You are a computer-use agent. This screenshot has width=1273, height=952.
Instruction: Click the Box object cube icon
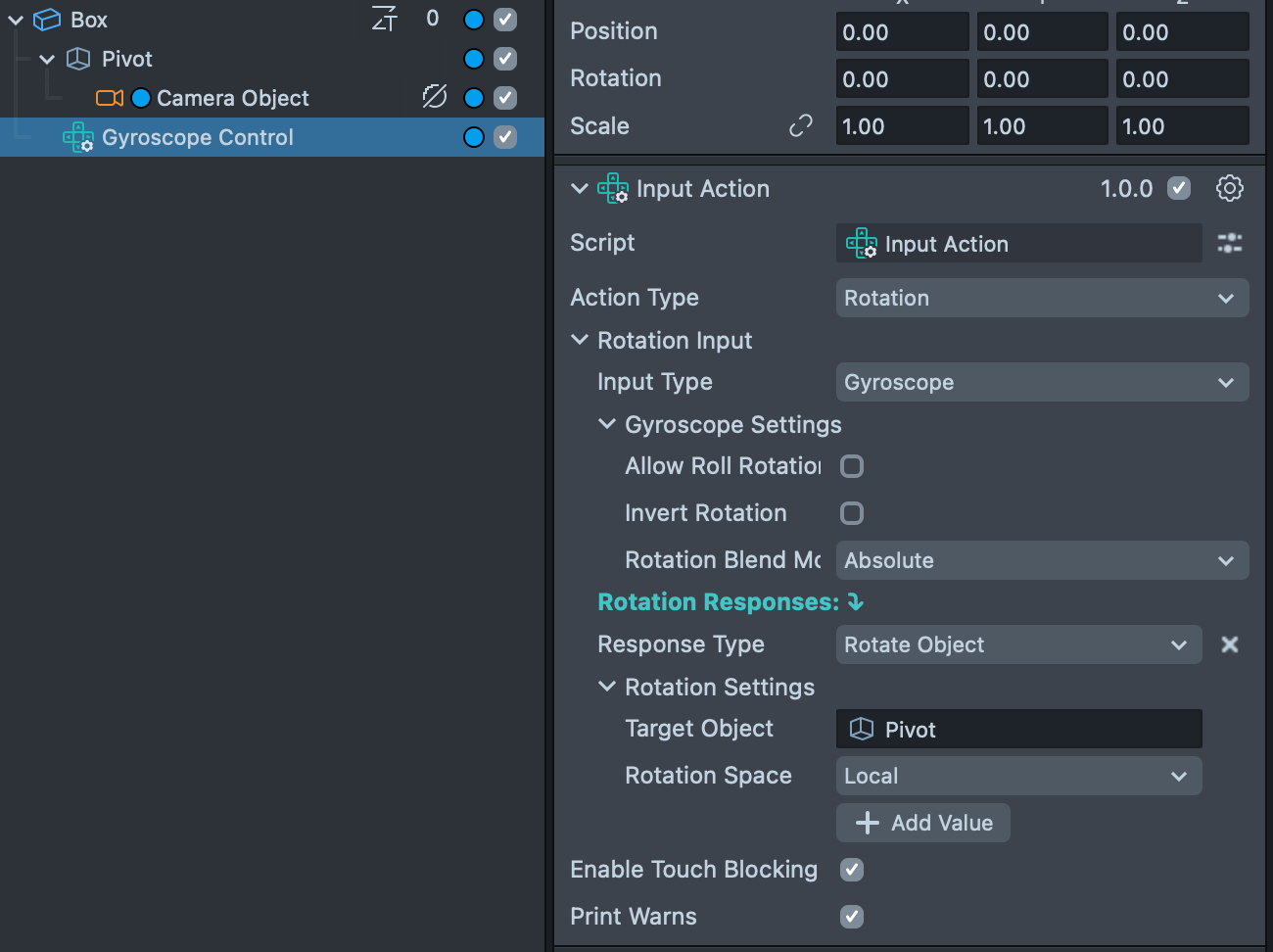tap(47, 20)
